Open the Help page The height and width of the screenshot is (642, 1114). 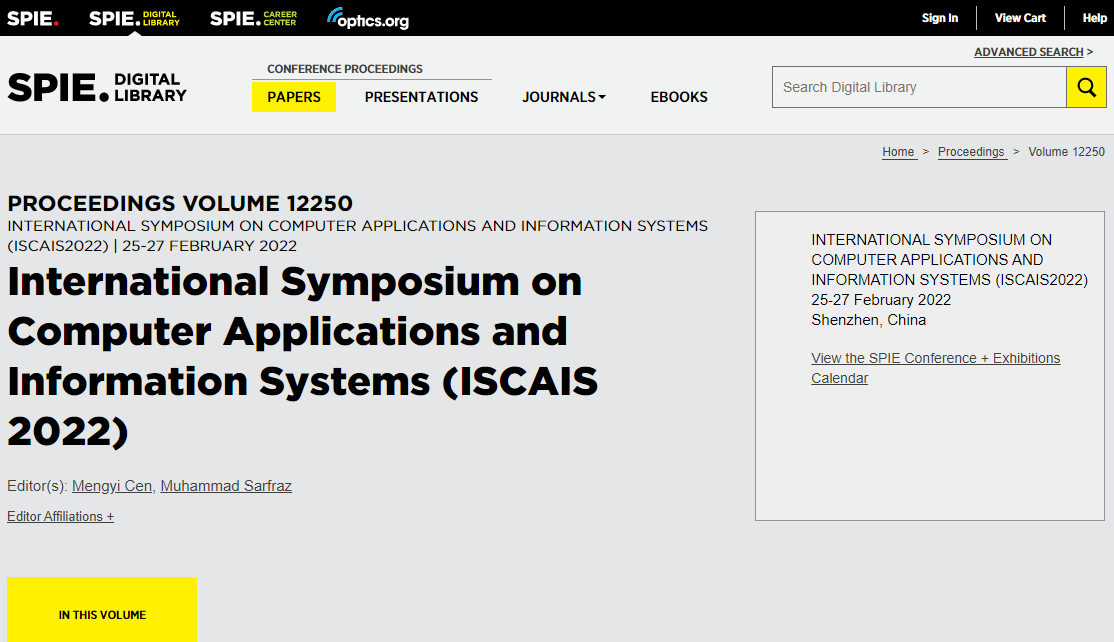(1094, 18)
